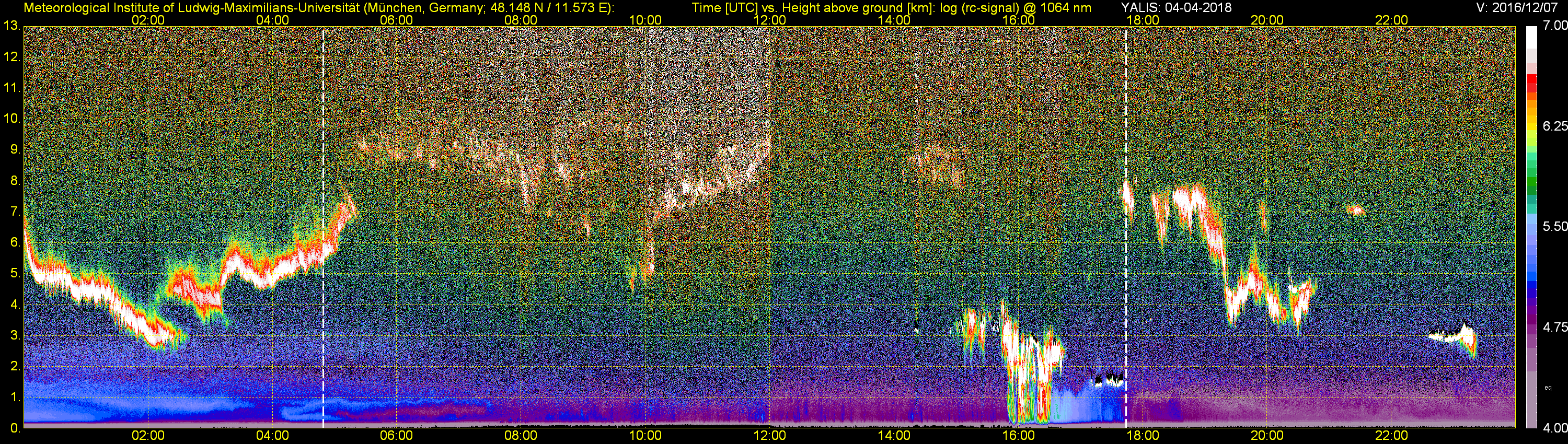The image size is (1568, 444).
Task: Click height axis label 2.
Action: tap(15, 366)
